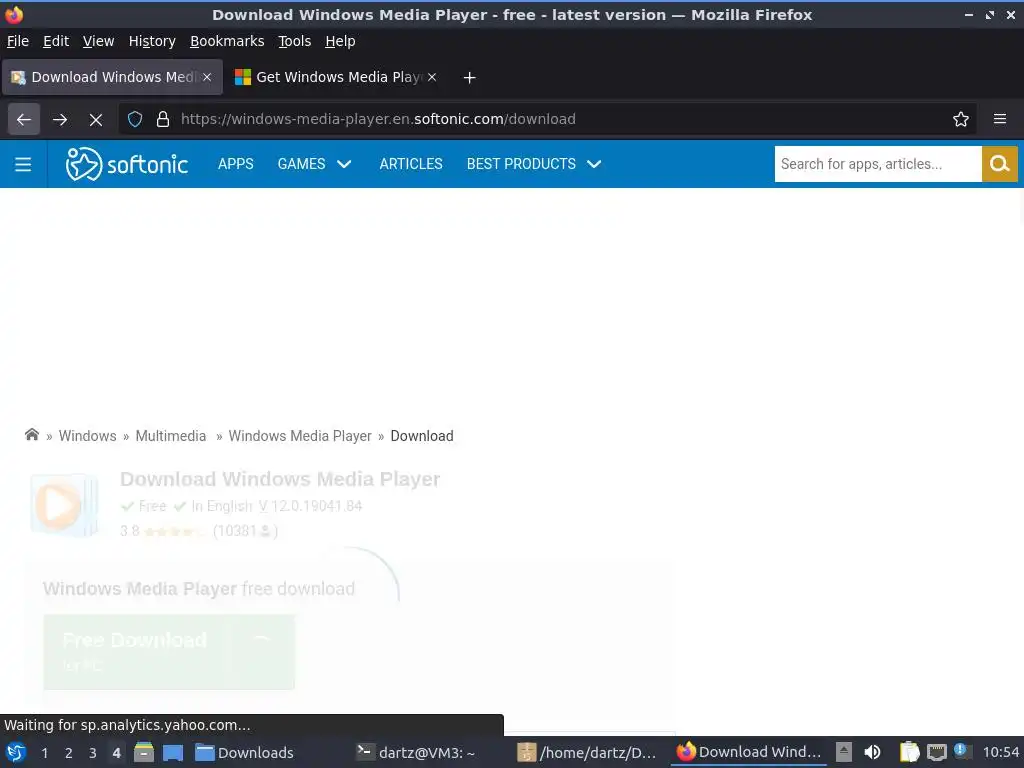Image resolution: width=1024 pixels, height=768 pixels.
Task: Open the Firefox hamburger application menu
Action: click(1000, 120)
